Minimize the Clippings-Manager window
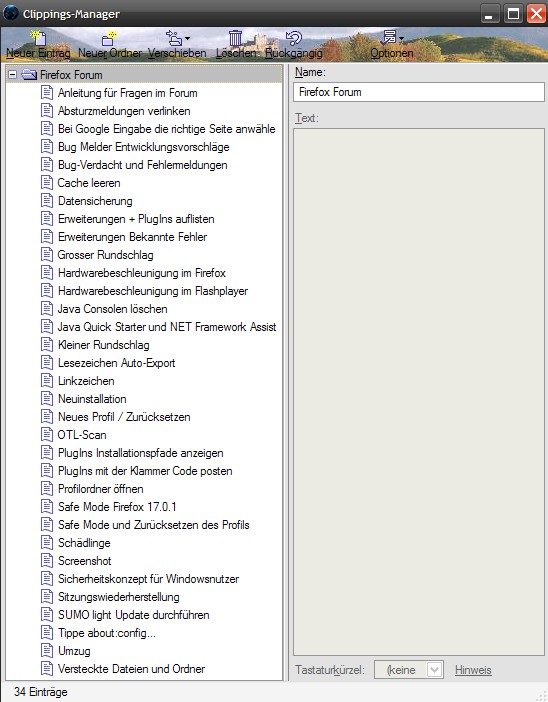 click(490, 13)
